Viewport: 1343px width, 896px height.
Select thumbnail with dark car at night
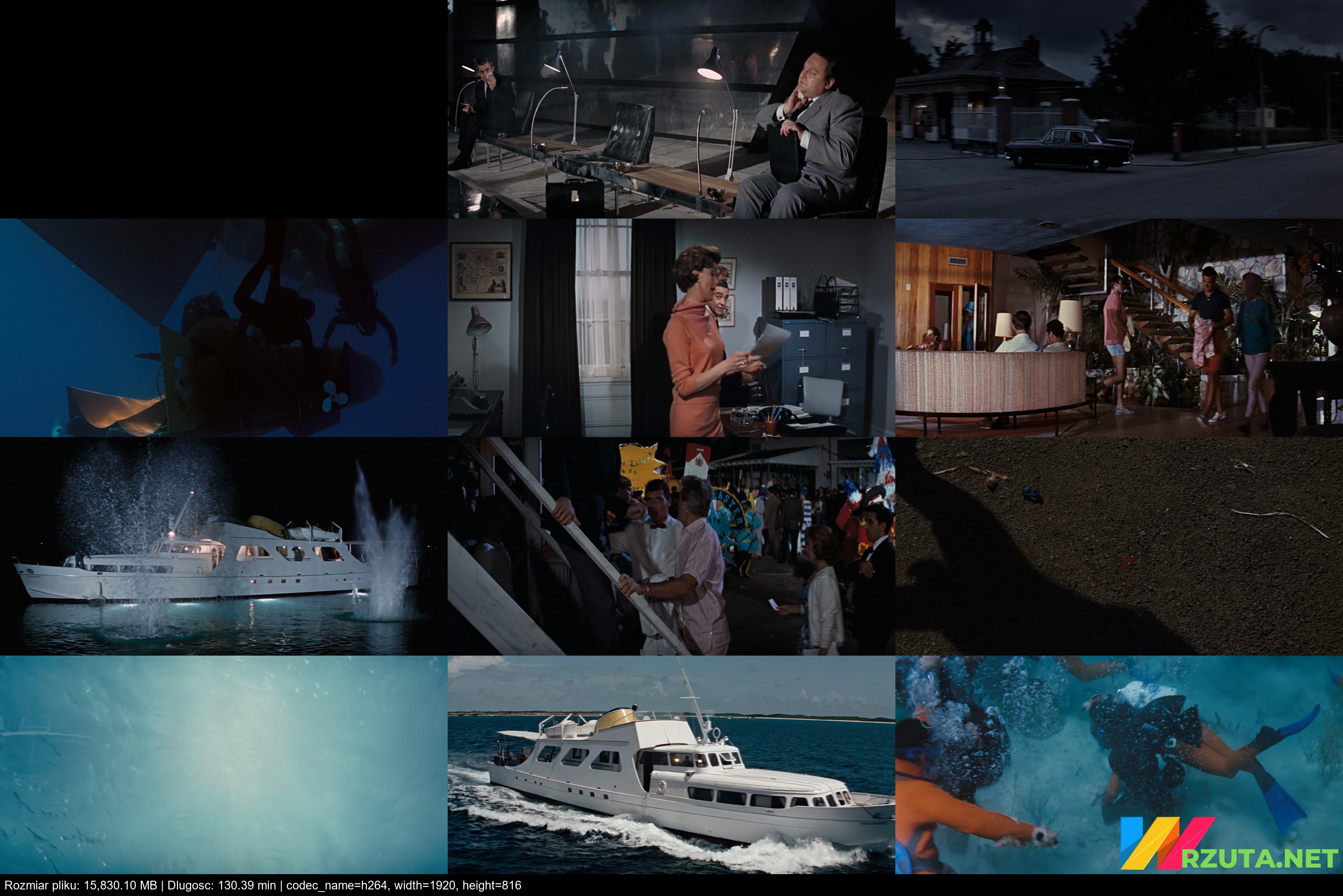click(1119, 108)
